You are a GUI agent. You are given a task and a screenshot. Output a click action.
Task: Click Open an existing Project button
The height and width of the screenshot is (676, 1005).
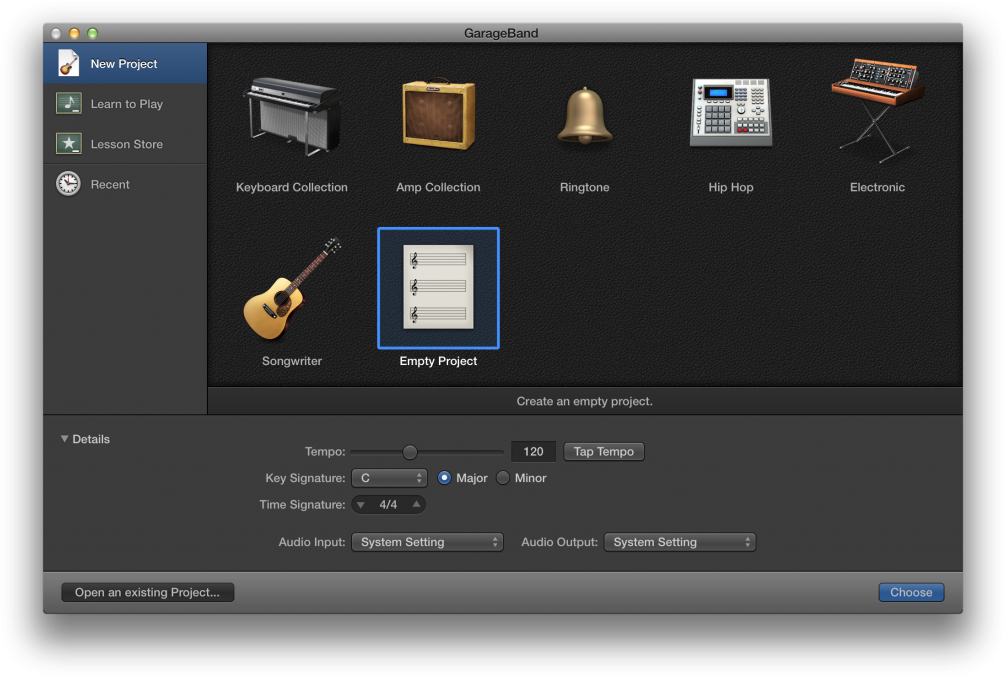147,593
